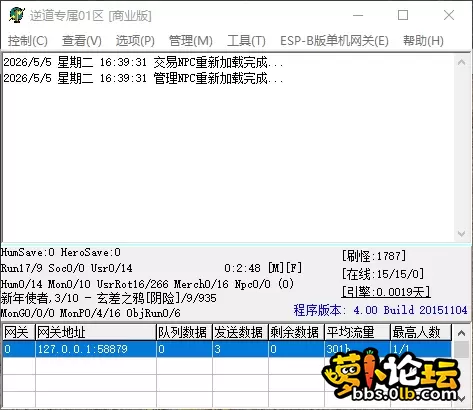
Task: Click the sent data cell showing 3
Action: 240,349
